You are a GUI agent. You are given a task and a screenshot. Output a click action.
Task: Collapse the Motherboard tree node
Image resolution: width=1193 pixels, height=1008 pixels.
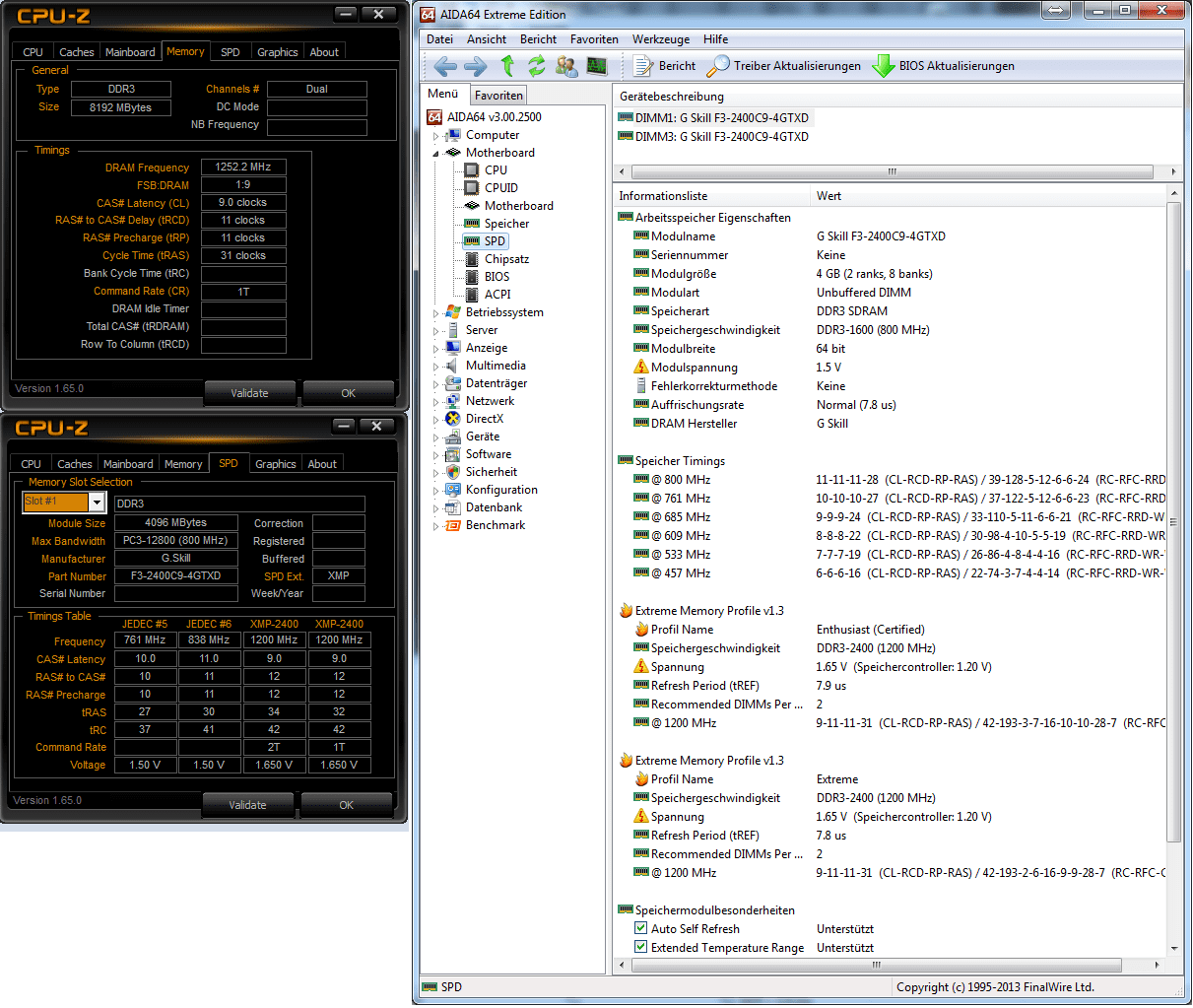point(436,154)
